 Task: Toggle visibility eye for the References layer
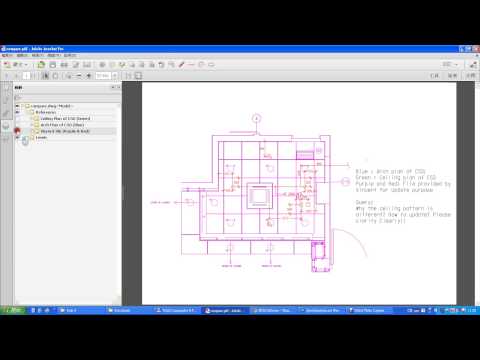point(17,112)
